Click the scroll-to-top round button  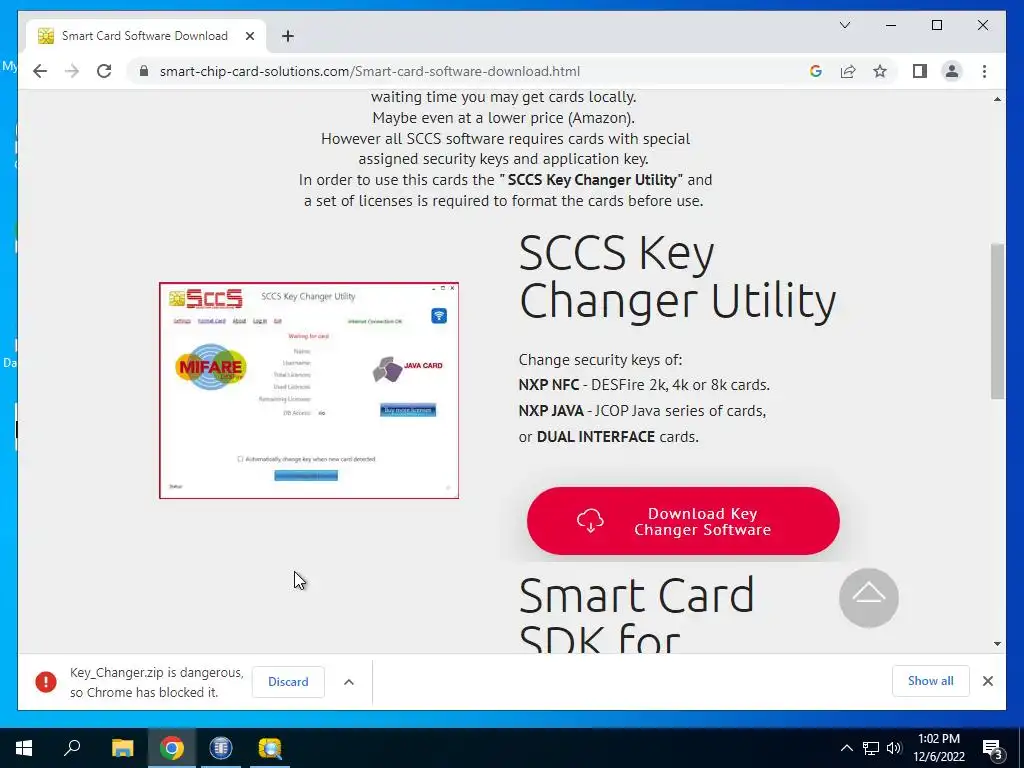[869, 598]
